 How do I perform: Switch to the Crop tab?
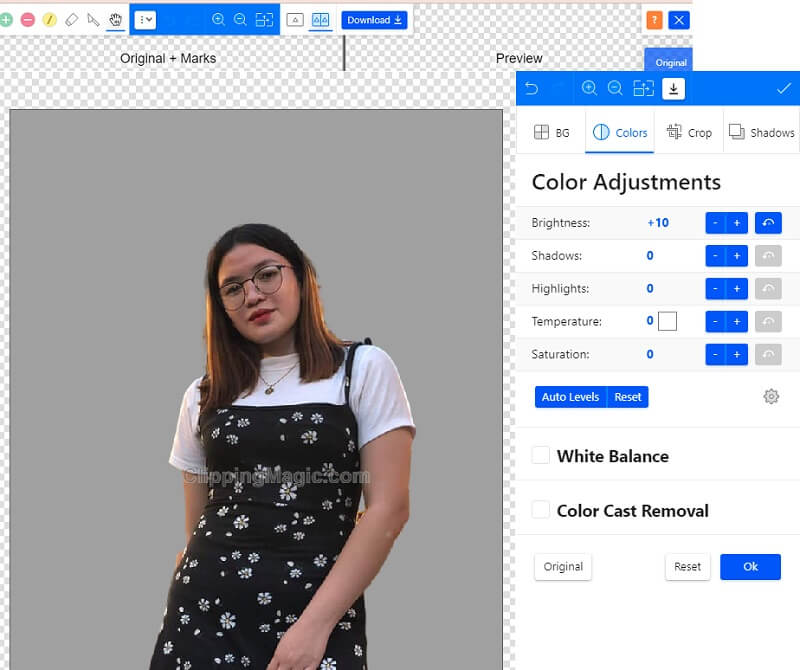coord(689,131)
